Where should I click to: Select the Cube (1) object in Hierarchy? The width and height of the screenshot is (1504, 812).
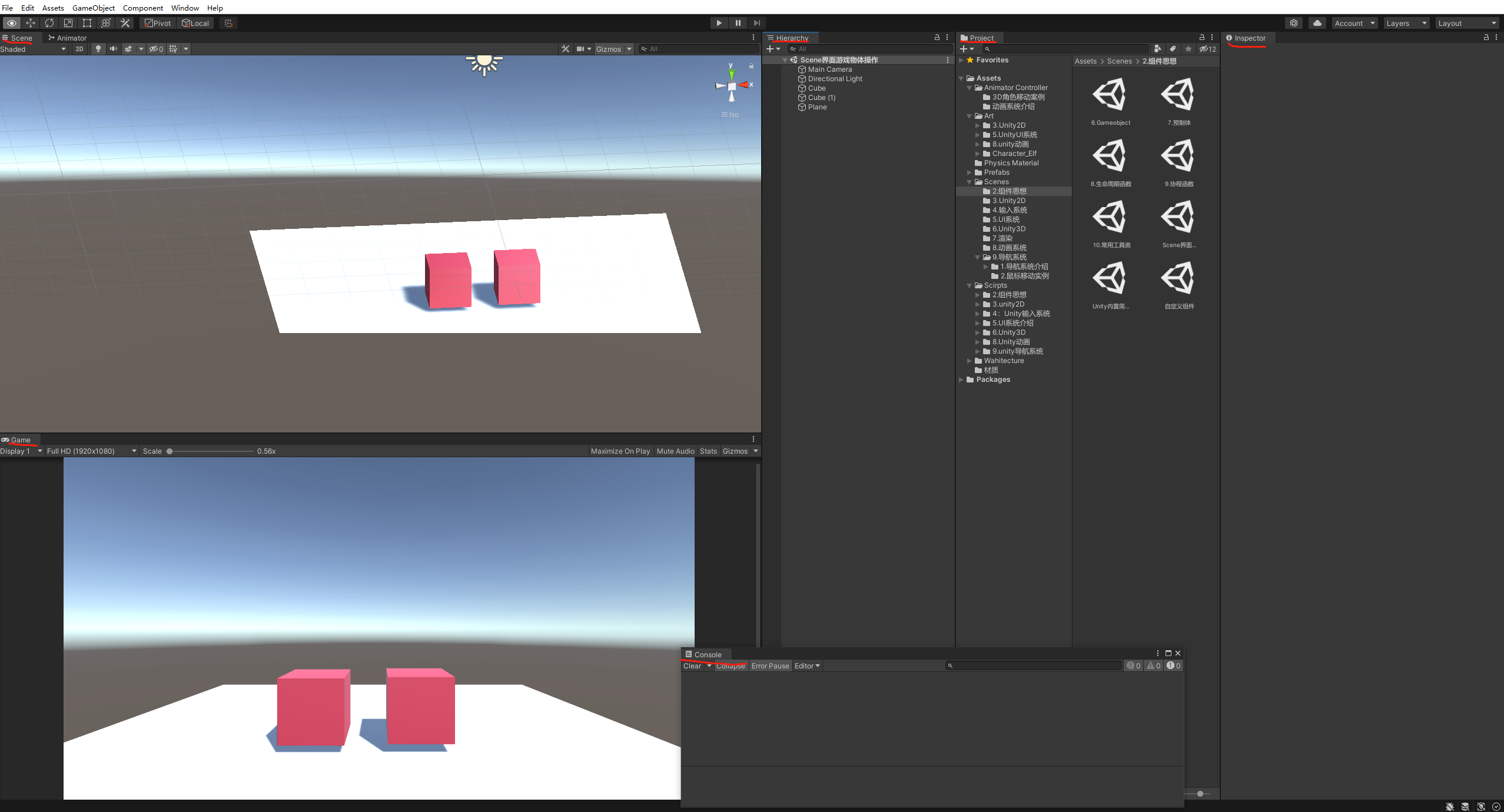pos(821,97)
